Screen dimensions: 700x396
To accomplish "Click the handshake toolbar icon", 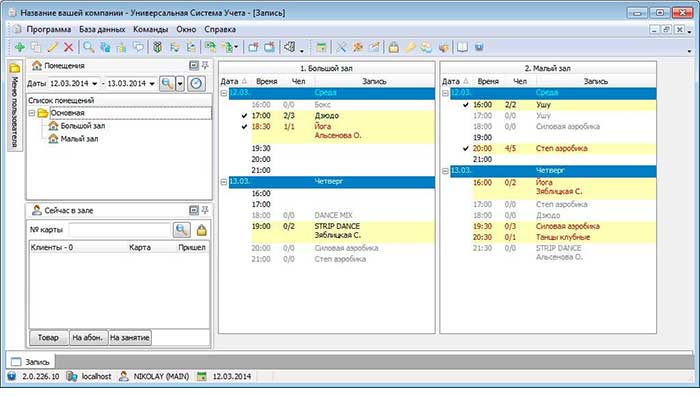I will coord(443,47).
